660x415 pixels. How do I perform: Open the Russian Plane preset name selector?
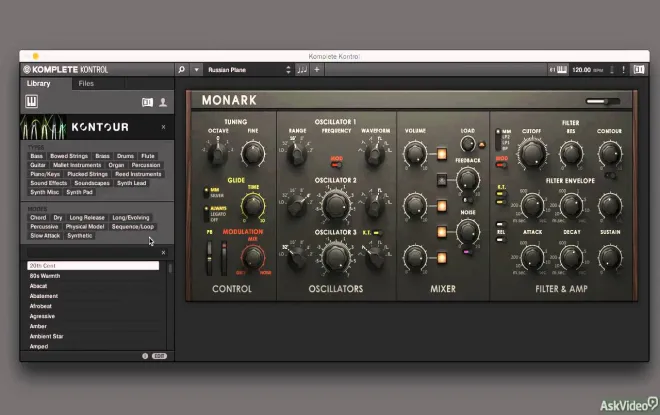pos(246,70)
